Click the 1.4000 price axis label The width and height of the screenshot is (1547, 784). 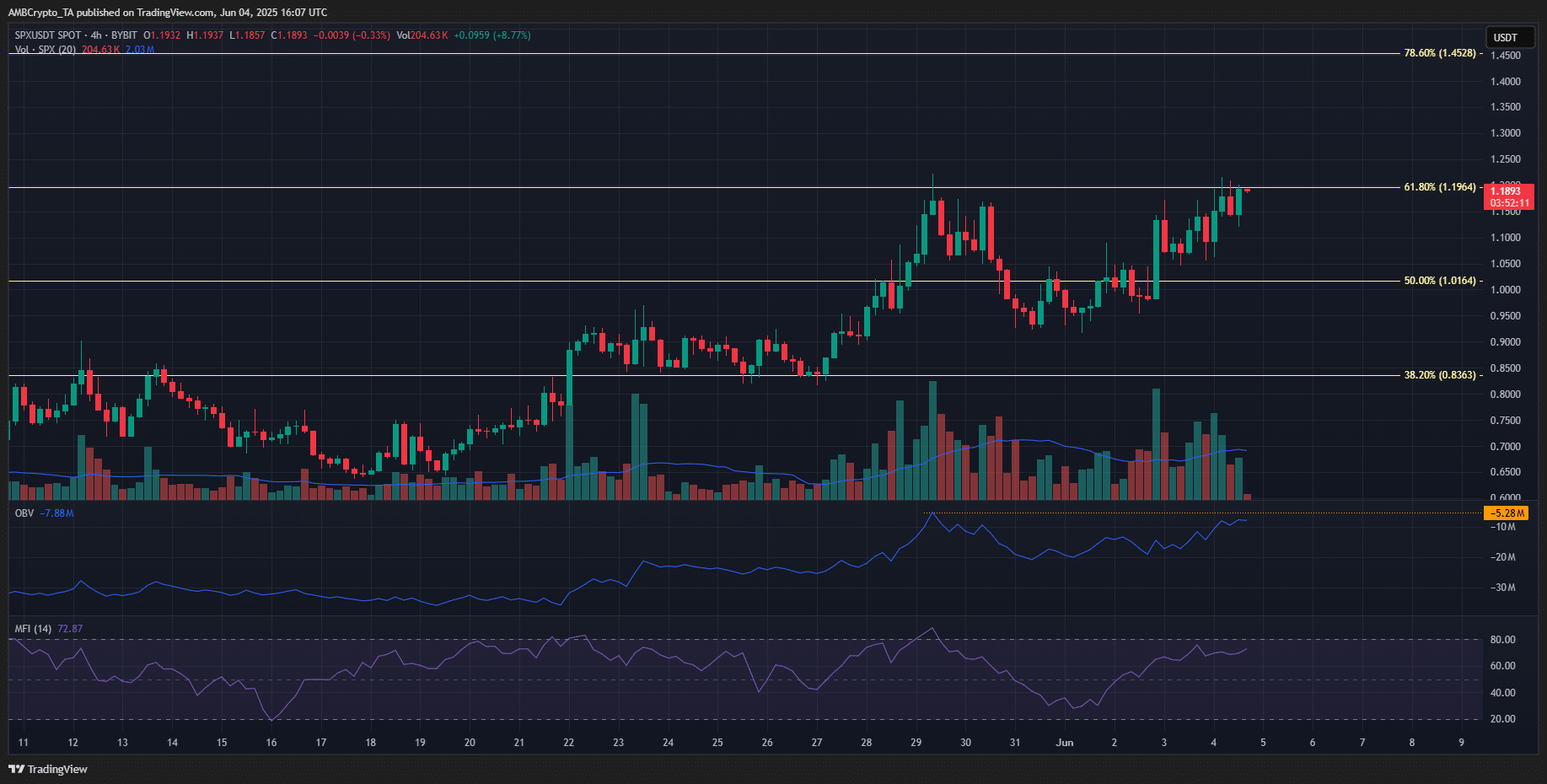point(1506,82)
